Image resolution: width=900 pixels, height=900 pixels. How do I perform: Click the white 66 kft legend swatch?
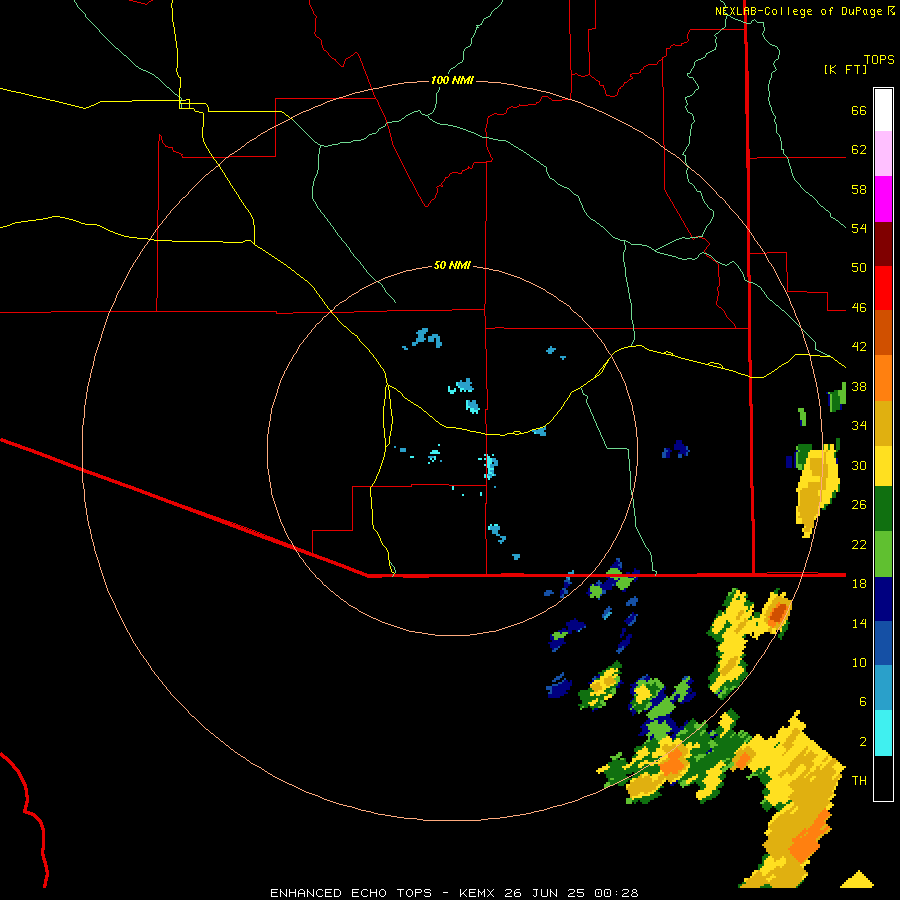[883, 110]
